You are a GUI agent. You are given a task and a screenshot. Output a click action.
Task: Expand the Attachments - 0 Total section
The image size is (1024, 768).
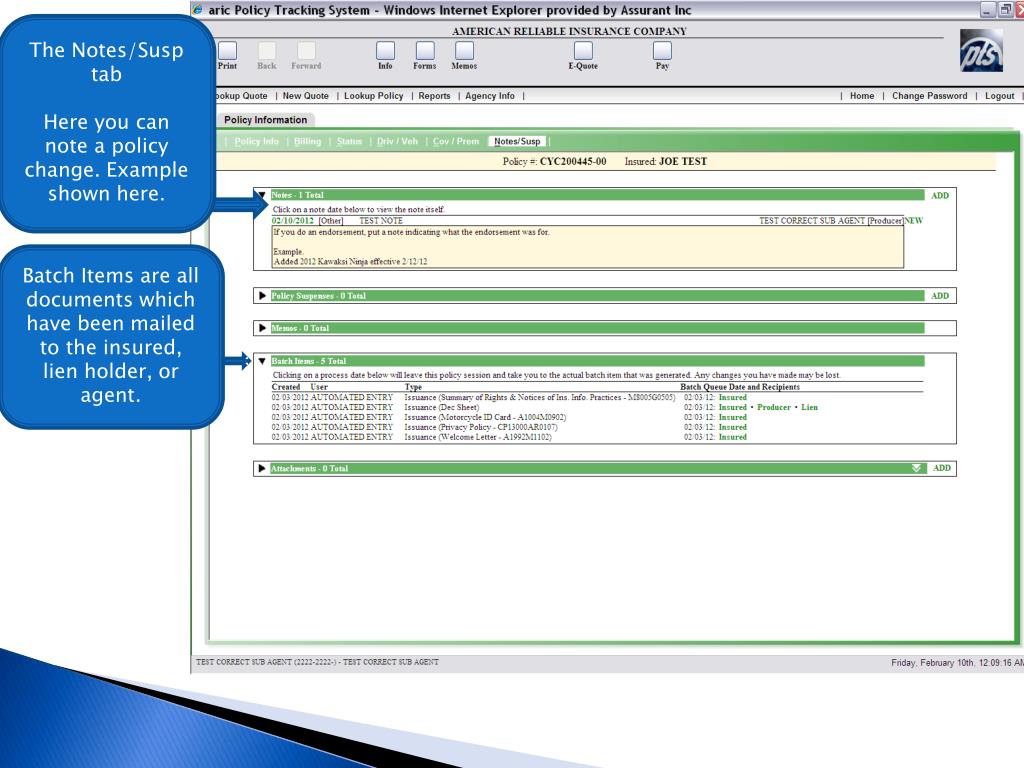coord(262,468)
